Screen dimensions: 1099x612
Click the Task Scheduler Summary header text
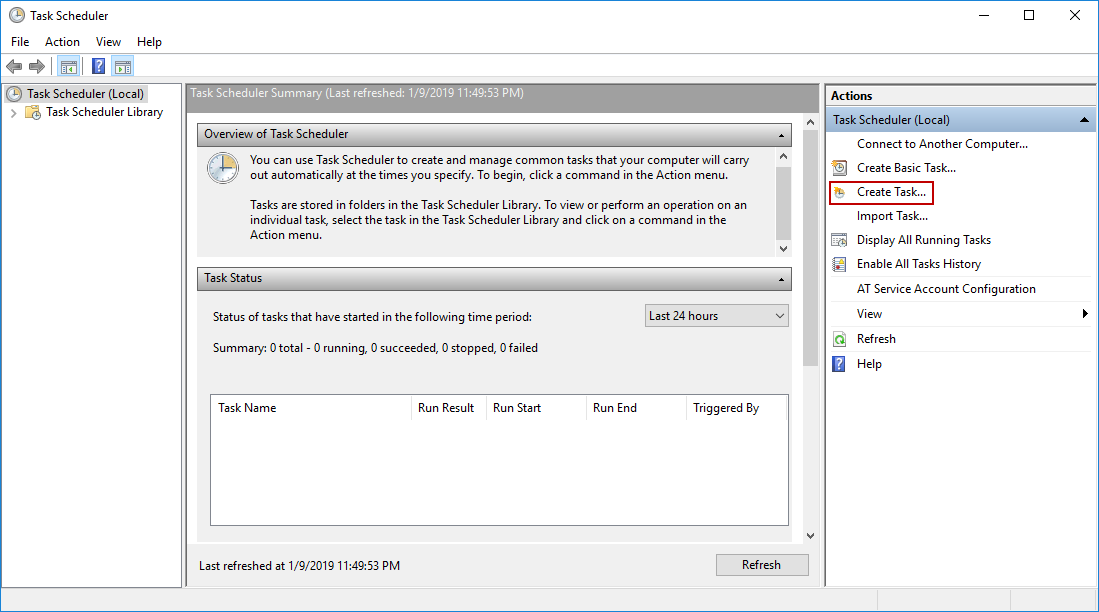coord(357,93)
